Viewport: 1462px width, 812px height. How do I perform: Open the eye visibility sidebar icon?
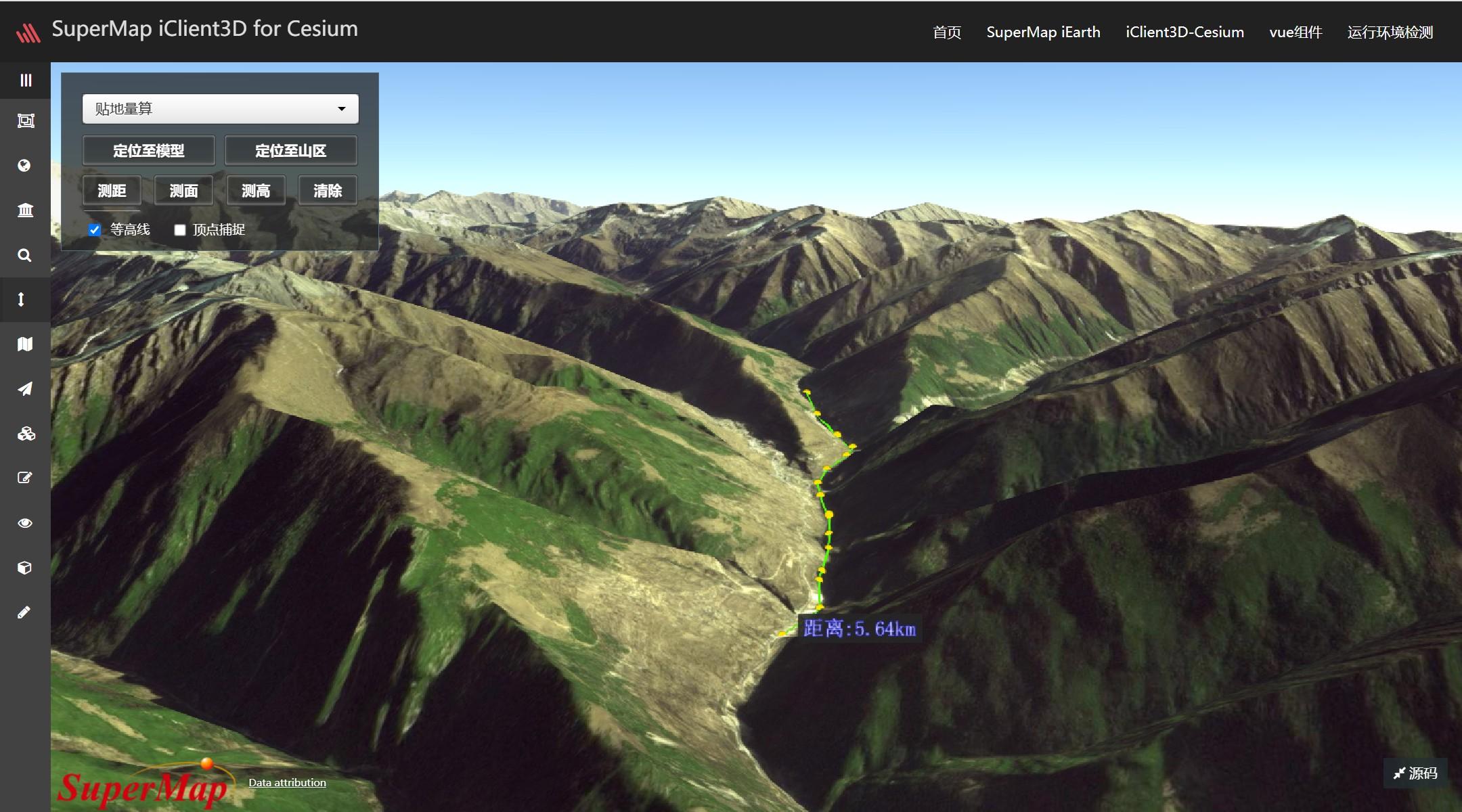pos(25,523)
